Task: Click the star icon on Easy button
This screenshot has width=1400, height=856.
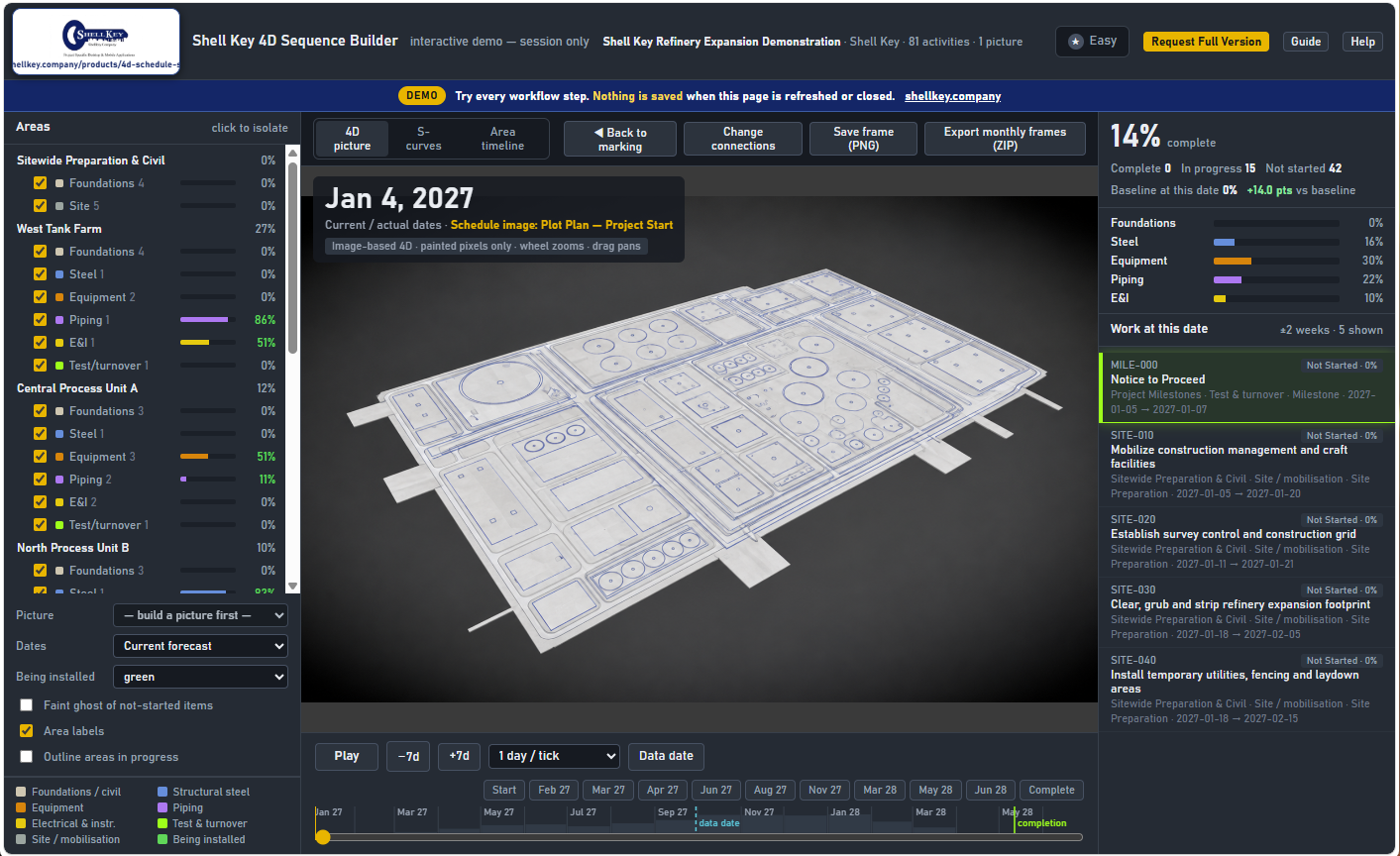Action: pos(1076,42)
